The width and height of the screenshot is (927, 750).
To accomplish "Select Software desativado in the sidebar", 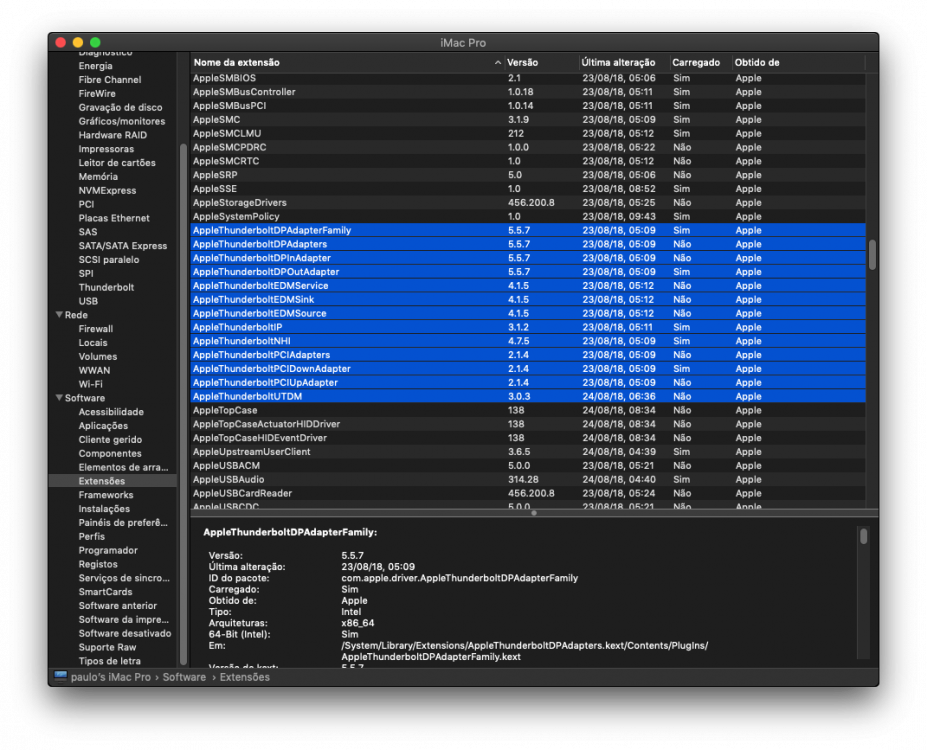I will click(x=125, y=633).
